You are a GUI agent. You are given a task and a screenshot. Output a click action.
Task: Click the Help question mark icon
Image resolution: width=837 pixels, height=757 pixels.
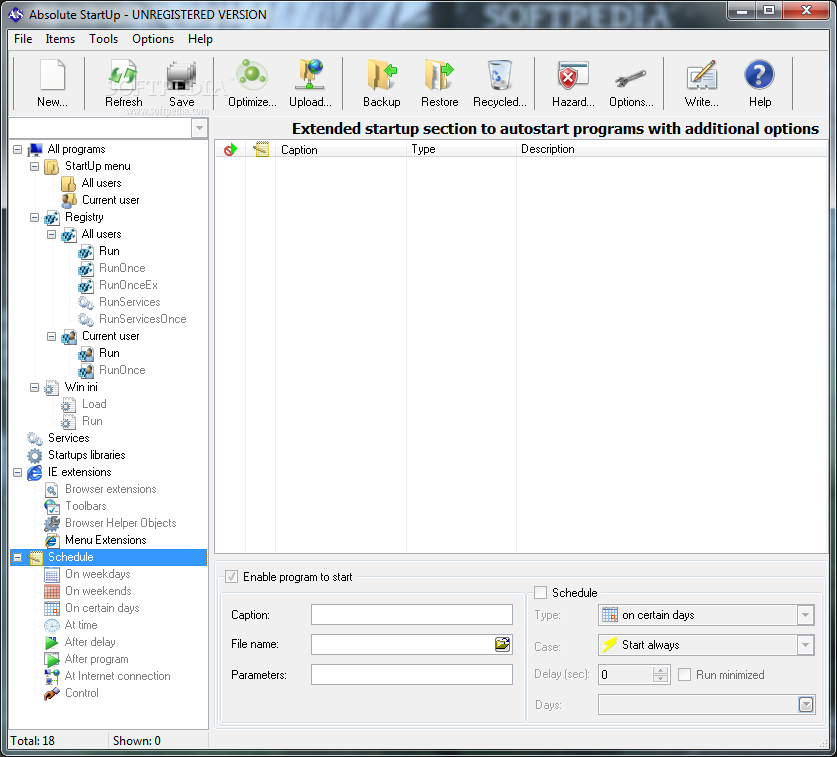coord(760,83)
